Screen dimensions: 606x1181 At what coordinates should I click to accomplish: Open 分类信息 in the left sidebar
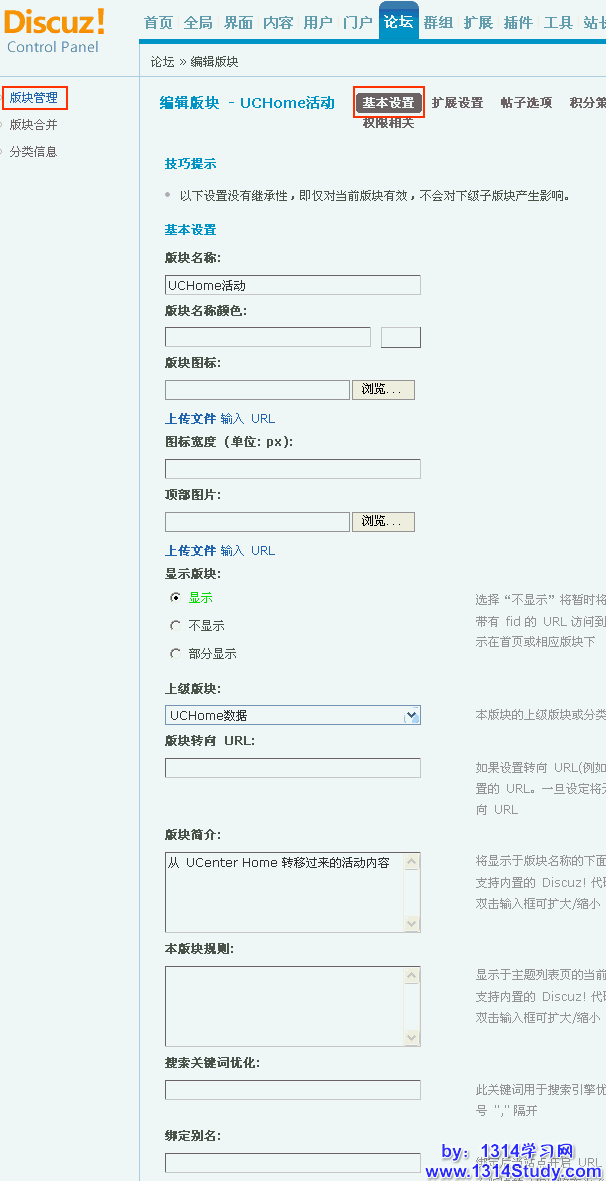(x=33, y=152)
